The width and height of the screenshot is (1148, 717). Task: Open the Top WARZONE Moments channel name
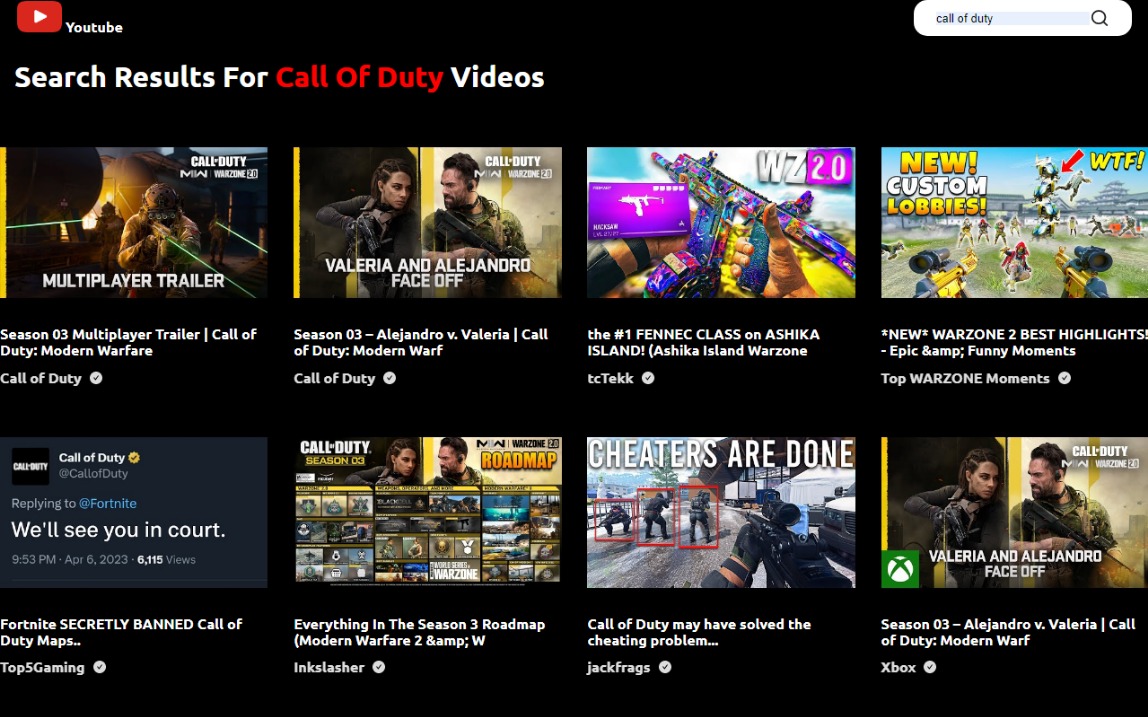(x=965, y=379)
